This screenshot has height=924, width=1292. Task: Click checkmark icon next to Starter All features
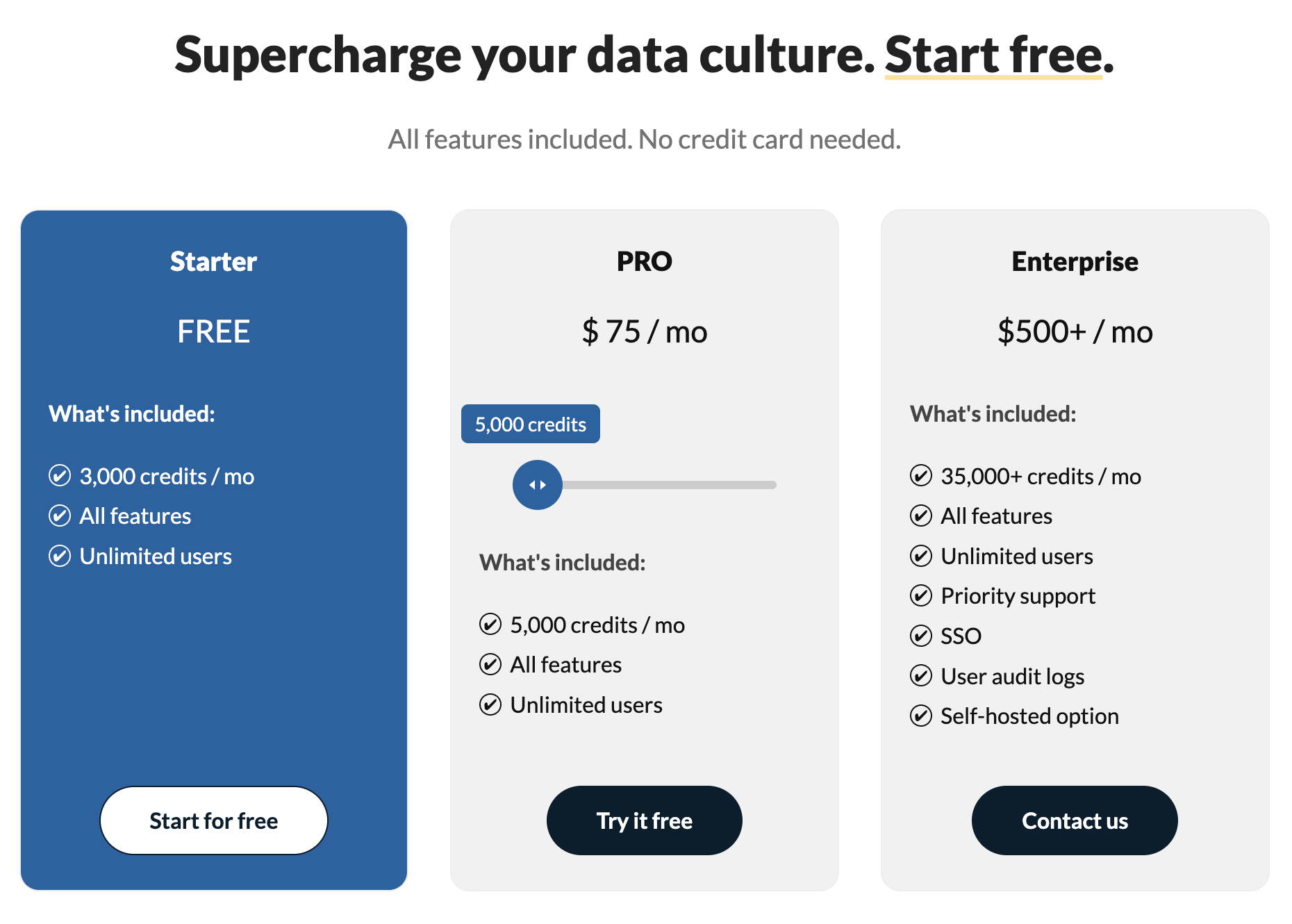60,515
